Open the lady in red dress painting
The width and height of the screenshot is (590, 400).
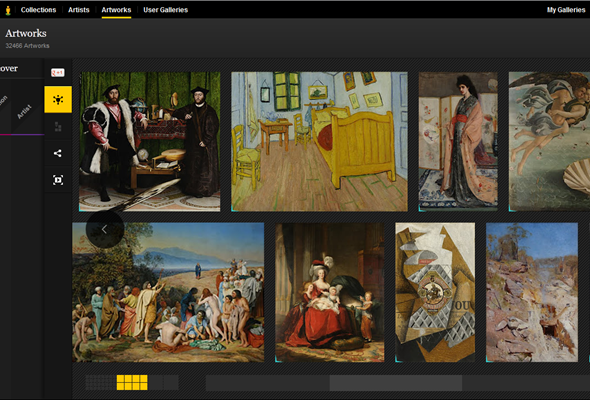point(330,292)
